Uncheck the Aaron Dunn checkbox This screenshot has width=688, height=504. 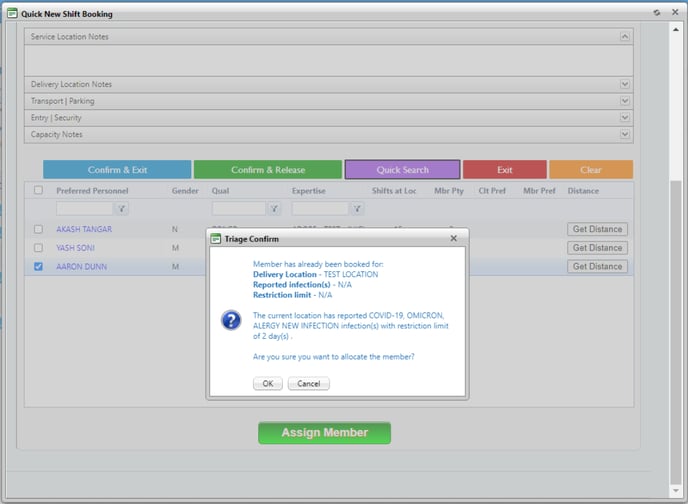pos(38,267)
